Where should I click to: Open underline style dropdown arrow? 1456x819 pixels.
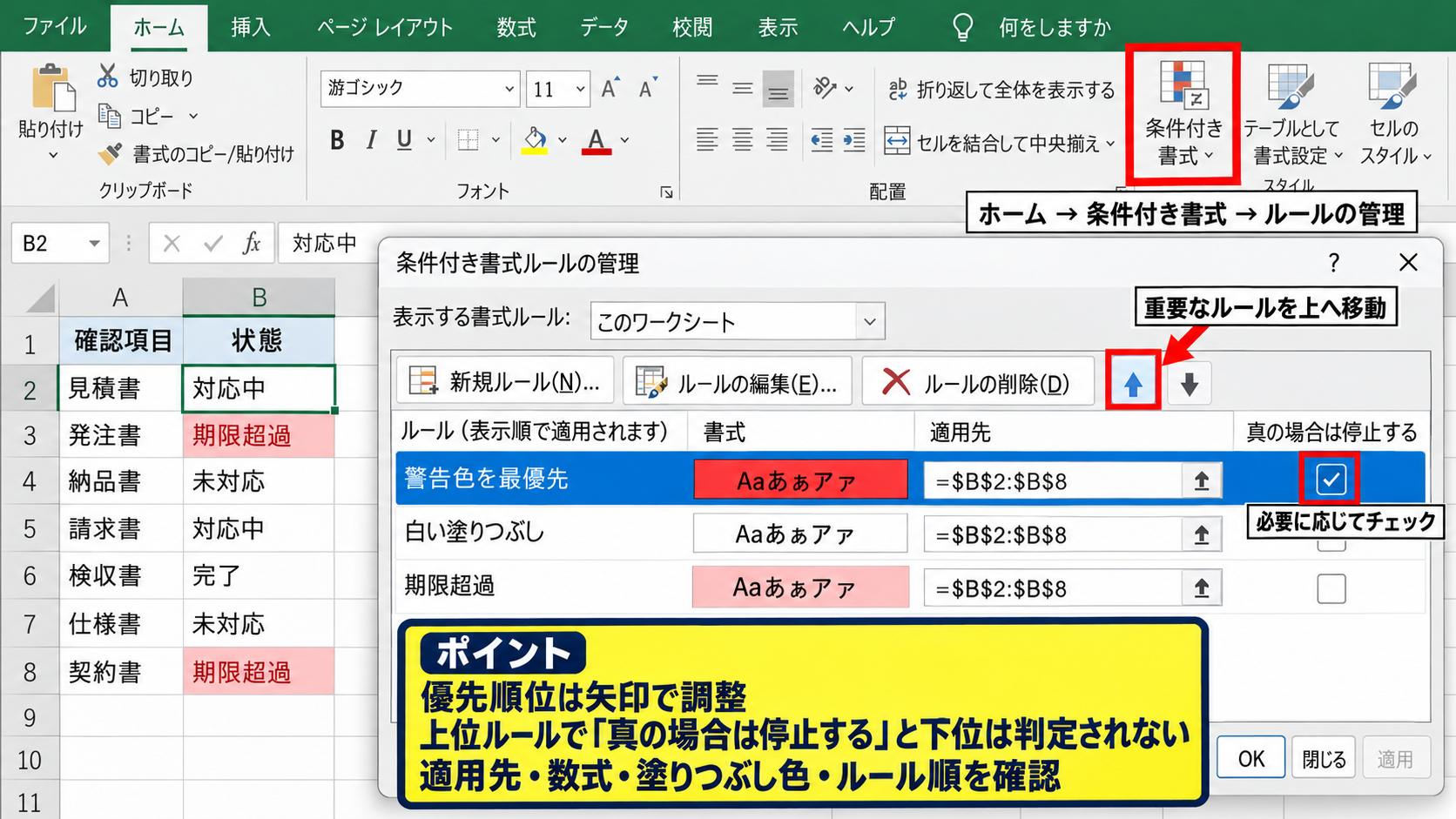click(x=430, y=139)
